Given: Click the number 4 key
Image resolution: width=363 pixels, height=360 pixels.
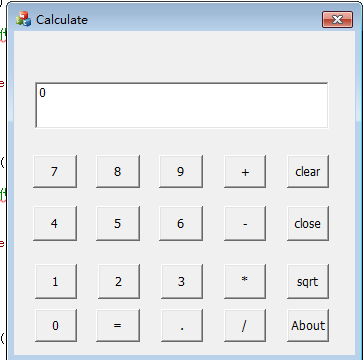Looking at the screenshot, I should (55, 223).
